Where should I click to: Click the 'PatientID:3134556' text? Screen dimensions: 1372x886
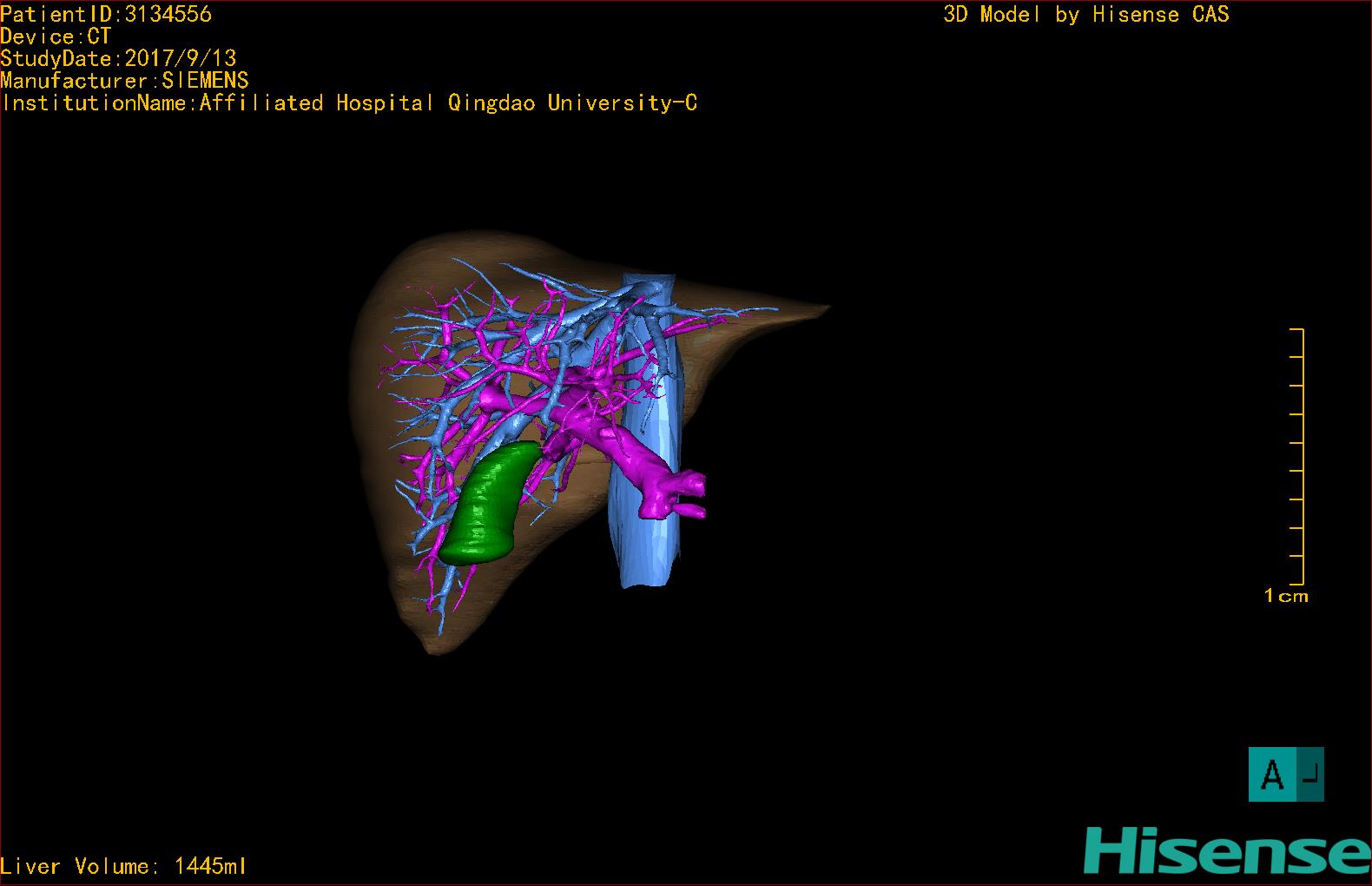coord(106,14)
